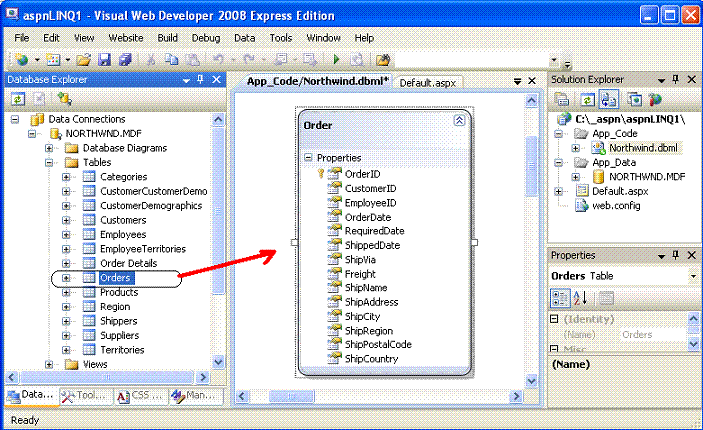Click Nest Related Files icon in Solution Explorer
This screenshot has width=703, height=430.
point(608,99)
